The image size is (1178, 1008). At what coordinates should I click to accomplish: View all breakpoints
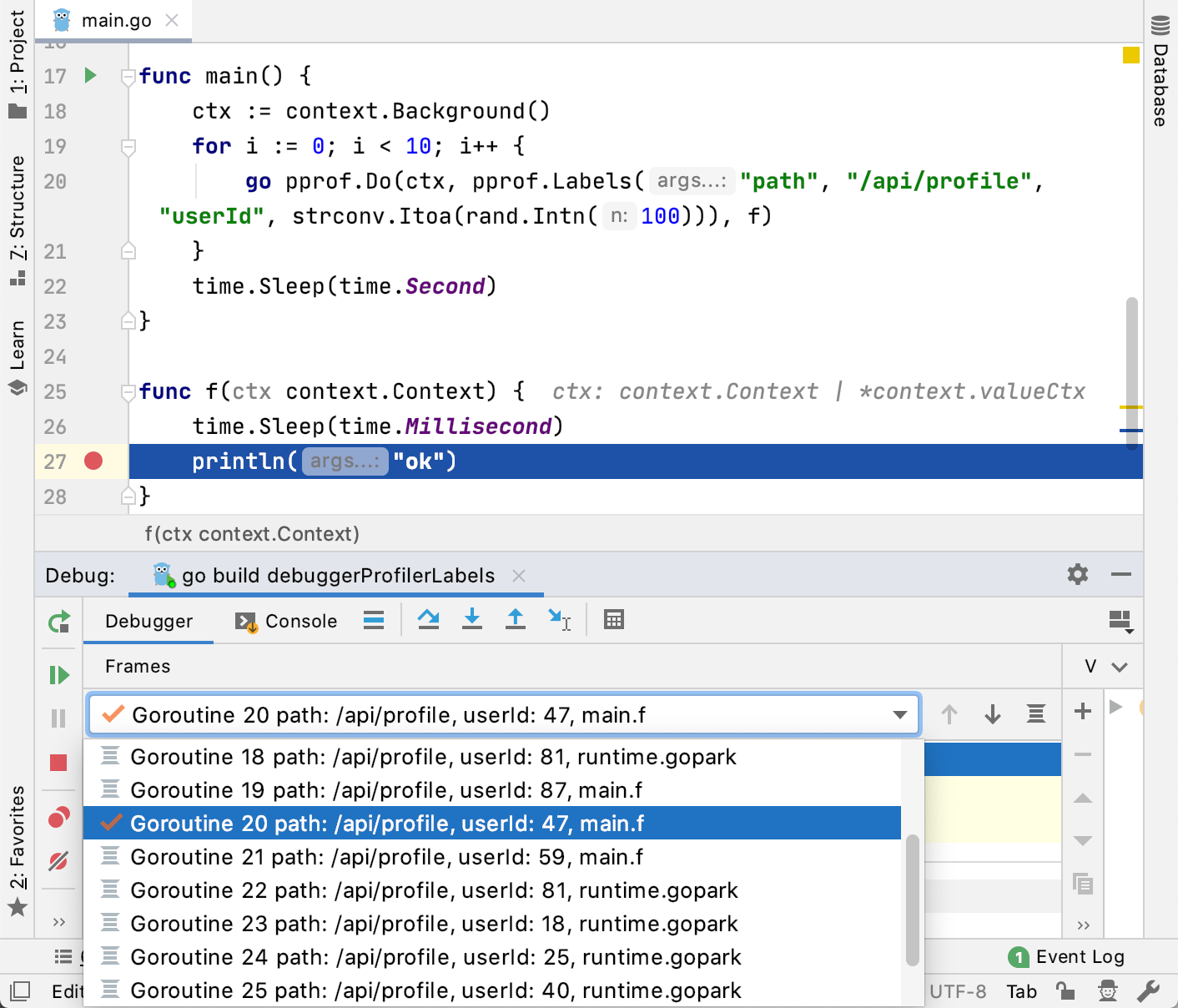click(58, 817)
